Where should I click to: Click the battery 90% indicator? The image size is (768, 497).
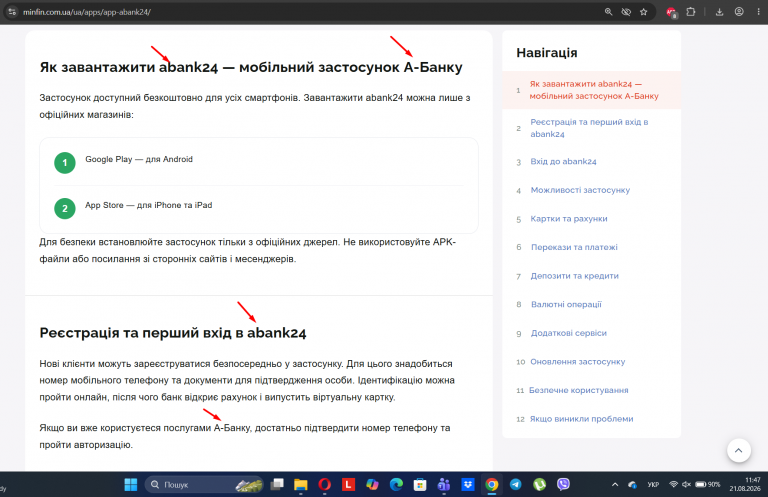(708, 484)
